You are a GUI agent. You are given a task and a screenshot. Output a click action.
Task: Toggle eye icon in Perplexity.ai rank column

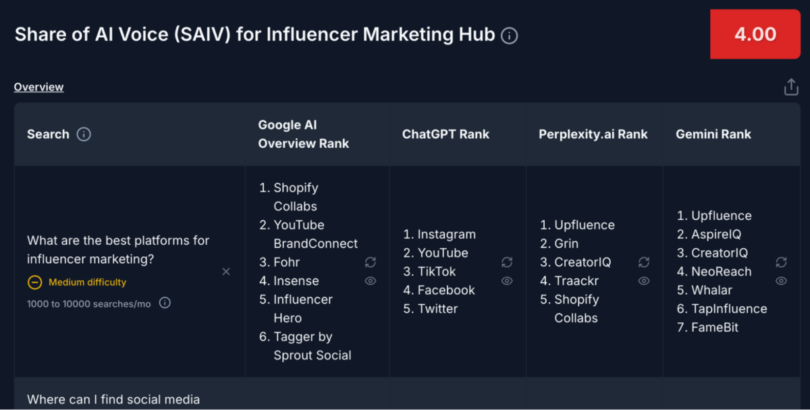tap(642, 281)
